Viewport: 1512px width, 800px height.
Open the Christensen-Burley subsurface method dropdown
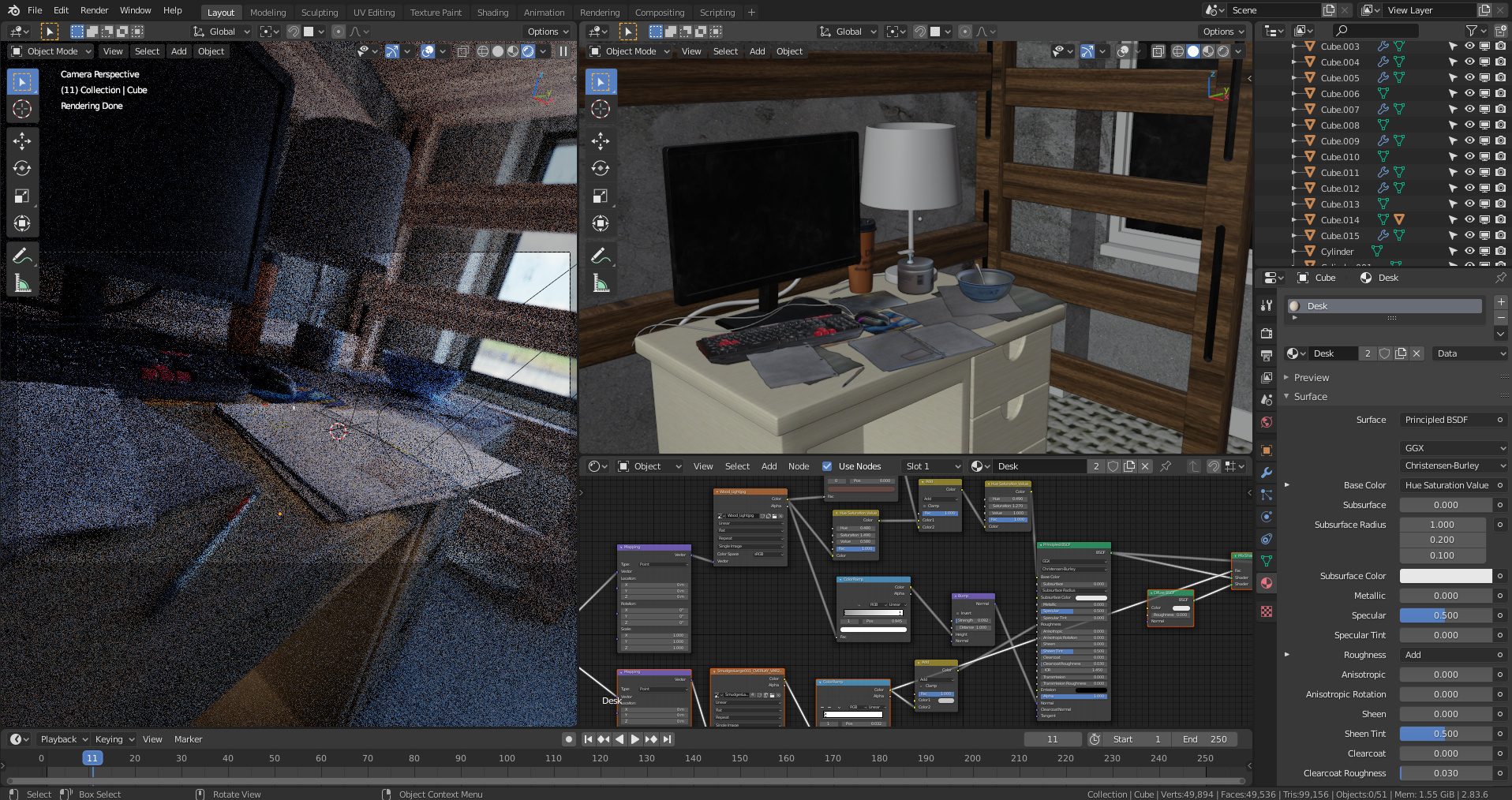pos(1454,465)
